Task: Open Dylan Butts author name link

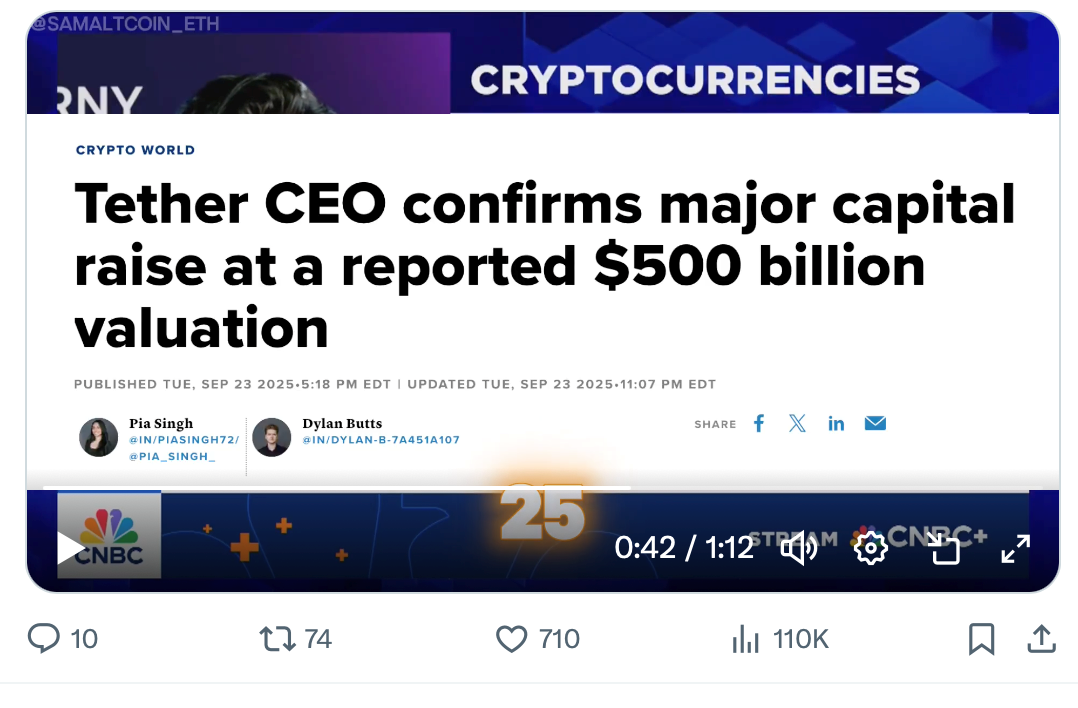Action: pyautogui.click(x=342, y=423)
